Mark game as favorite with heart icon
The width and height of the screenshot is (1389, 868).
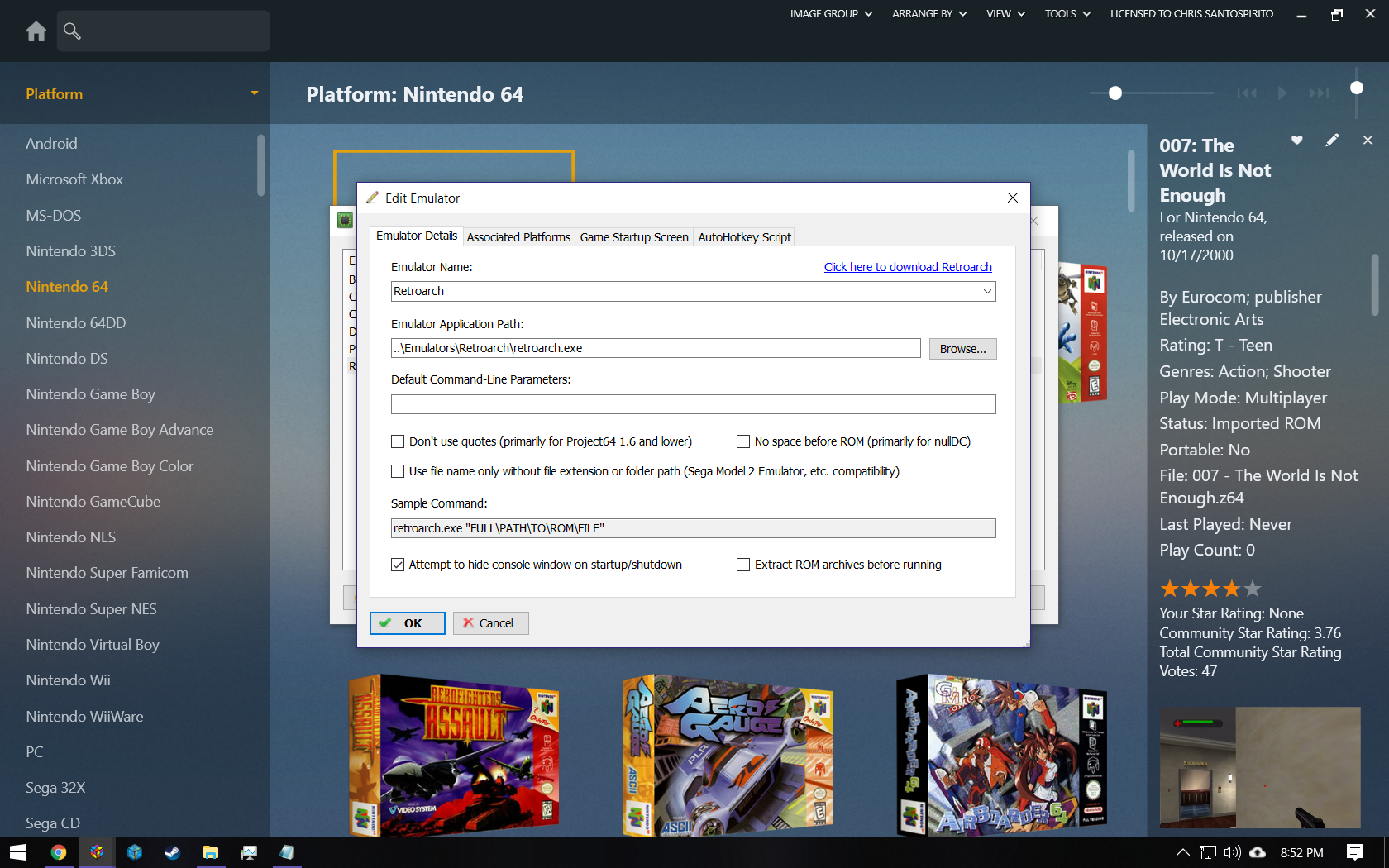(x=1297, y=140)
